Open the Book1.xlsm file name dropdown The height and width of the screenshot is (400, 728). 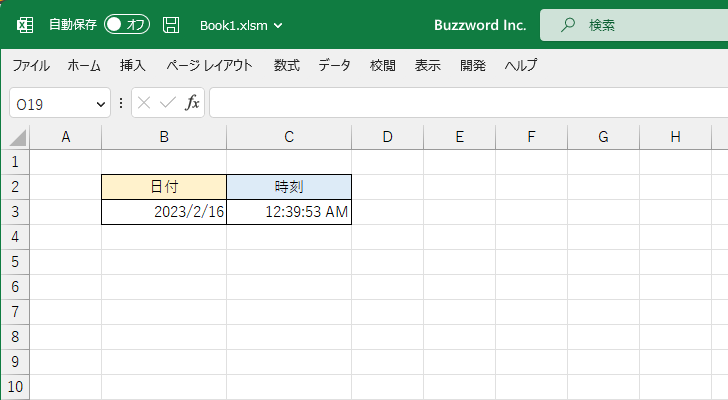[x=240, y=26]
